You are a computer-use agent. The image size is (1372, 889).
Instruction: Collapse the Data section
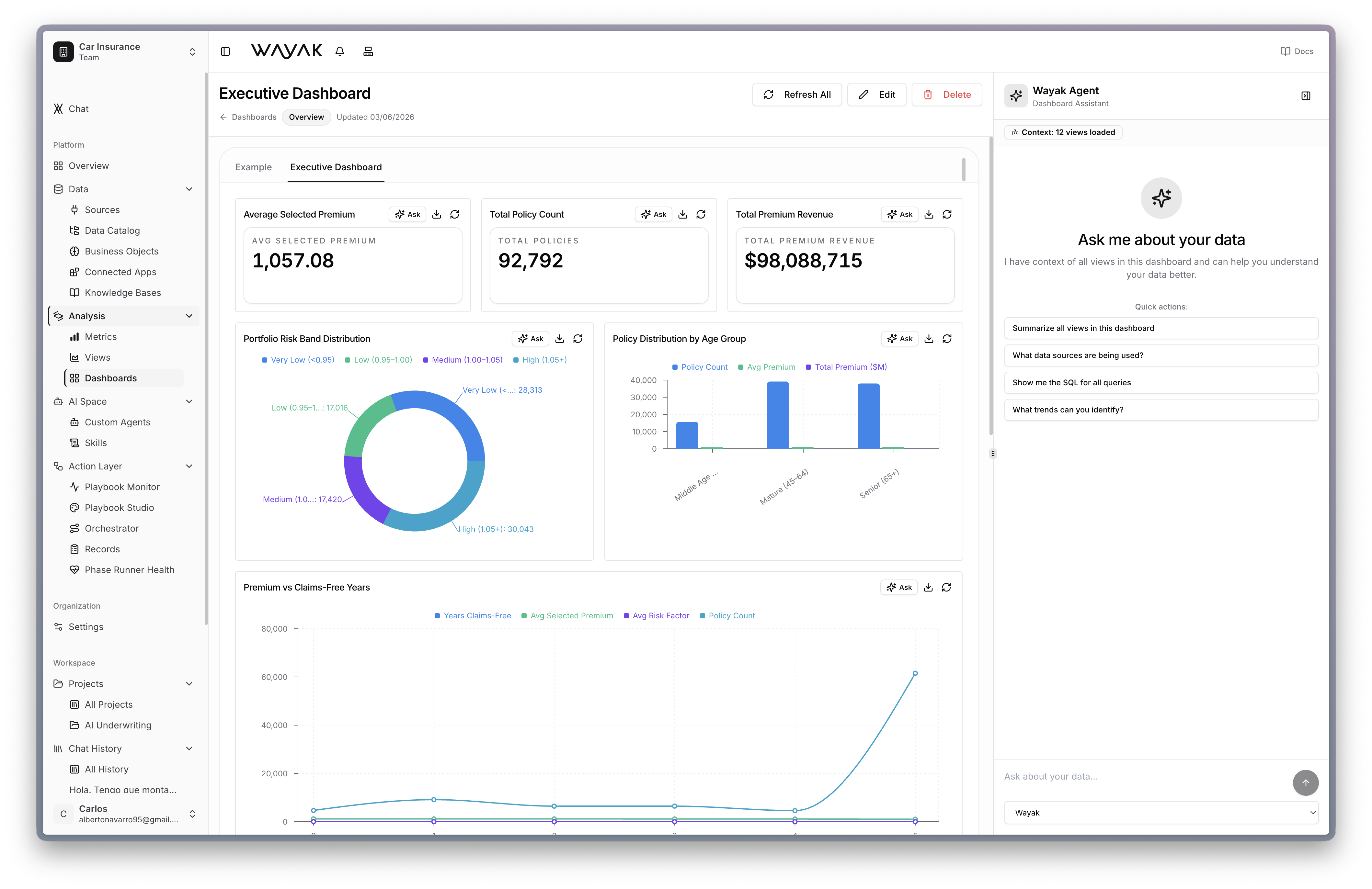point(189,189)
